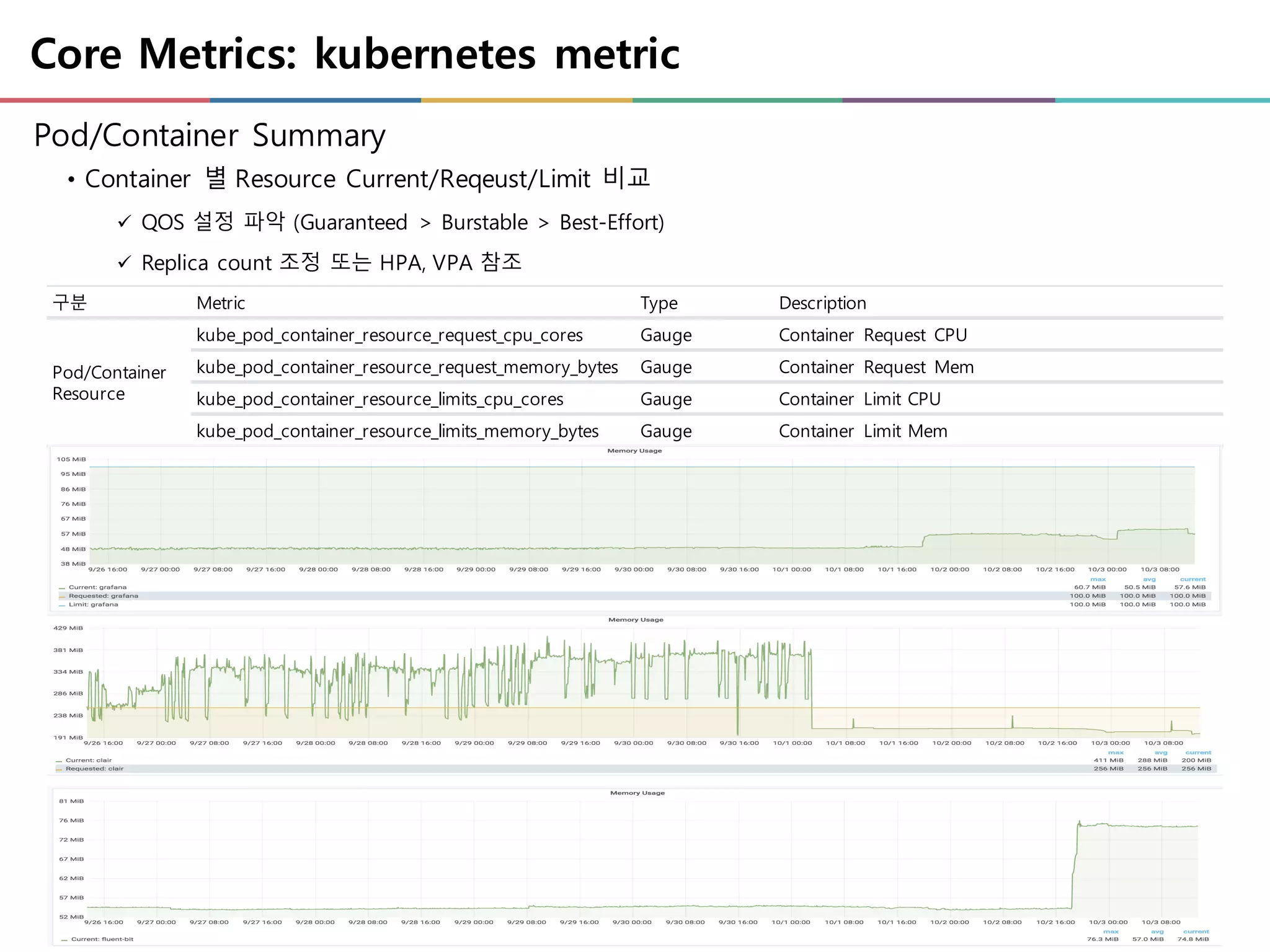Select the kube_pod_container_resource_limits_memory_bytes metric row
Screen dimensions: 1270x952
pyautogui.click(x=397, y=431)
